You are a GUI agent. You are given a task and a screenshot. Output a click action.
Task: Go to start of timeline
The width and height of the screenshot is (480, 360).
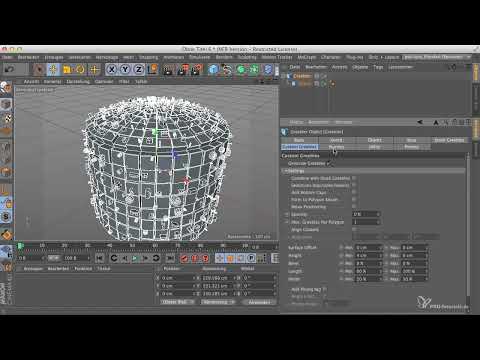point(99,258)
